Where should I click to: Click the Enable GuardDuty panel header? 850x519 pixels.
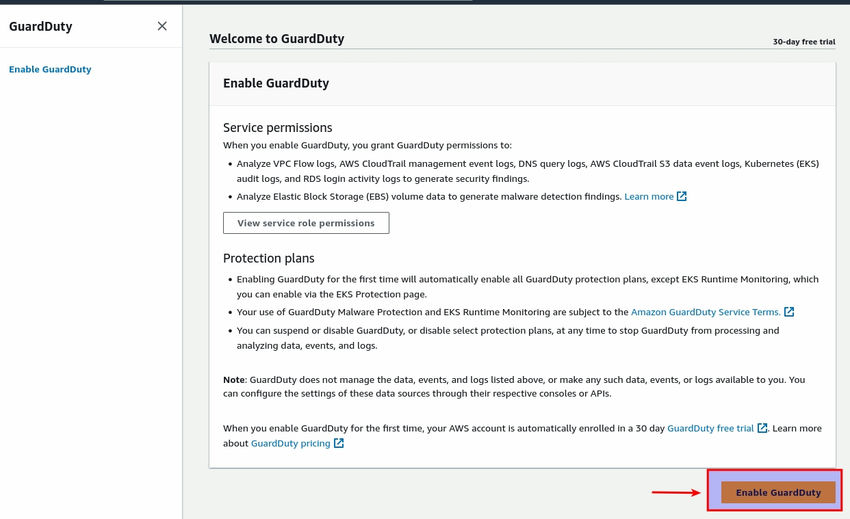click(x=276, y=83)
